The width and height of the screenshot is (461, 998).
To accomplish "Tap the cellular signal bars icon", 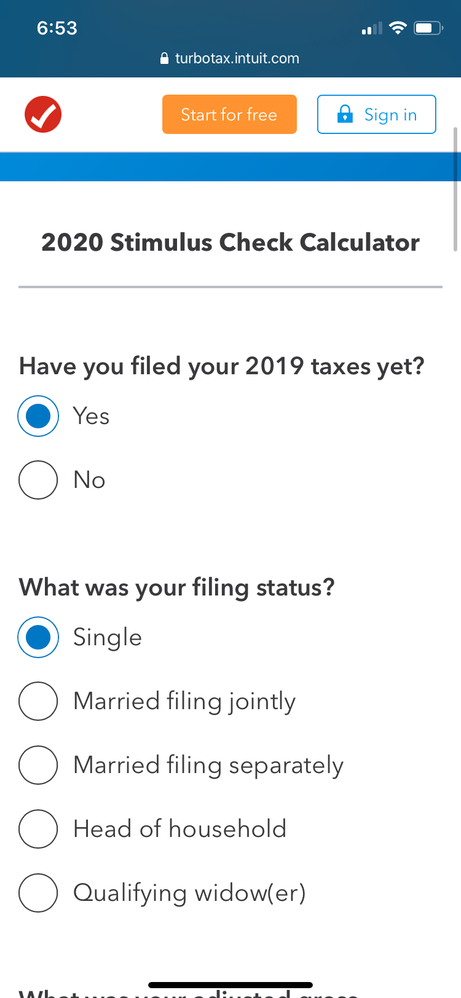I will (x=372, y=28).
